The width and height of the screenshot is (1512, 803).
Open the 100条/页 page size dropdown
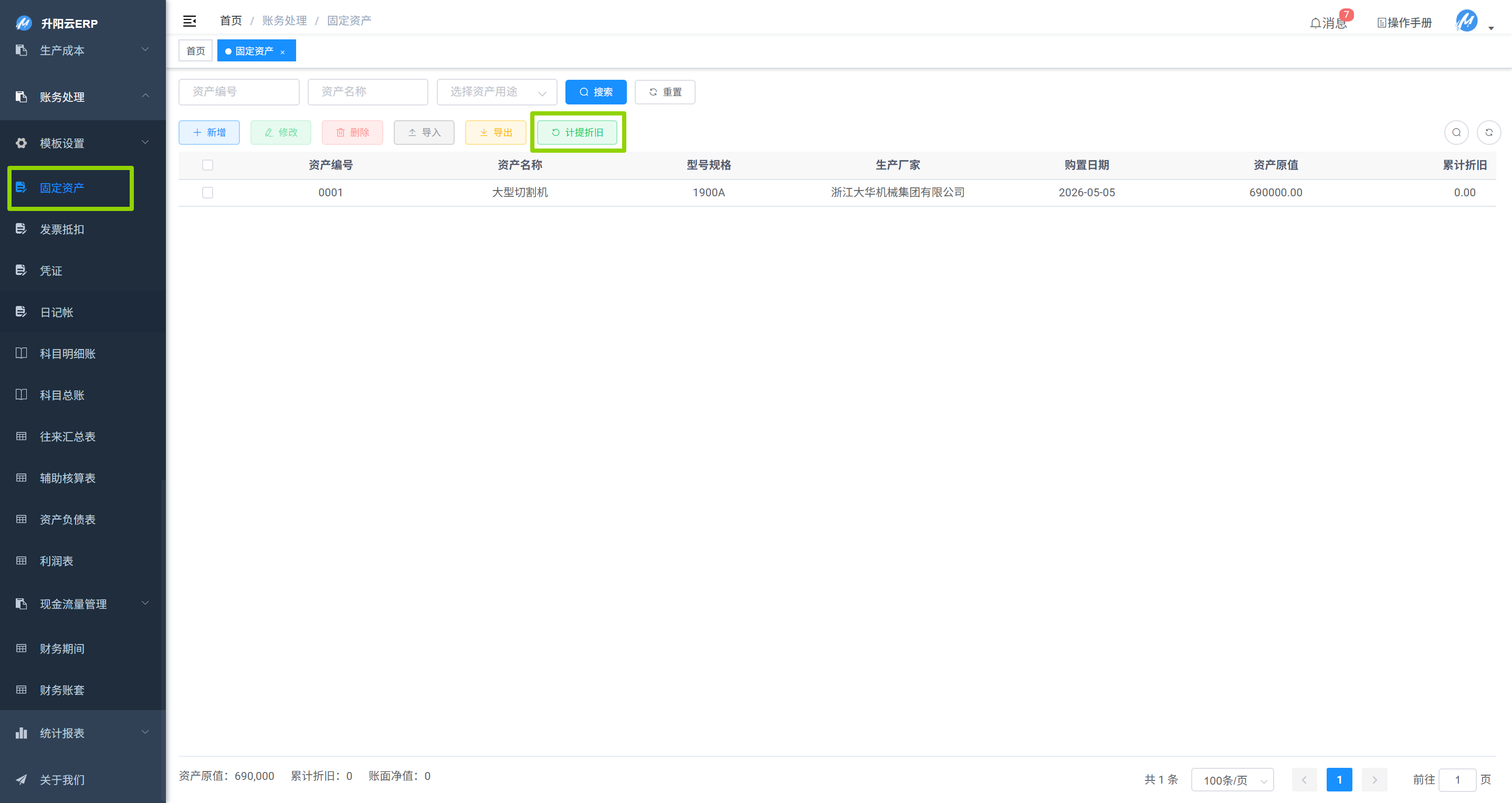(1232, 780)
